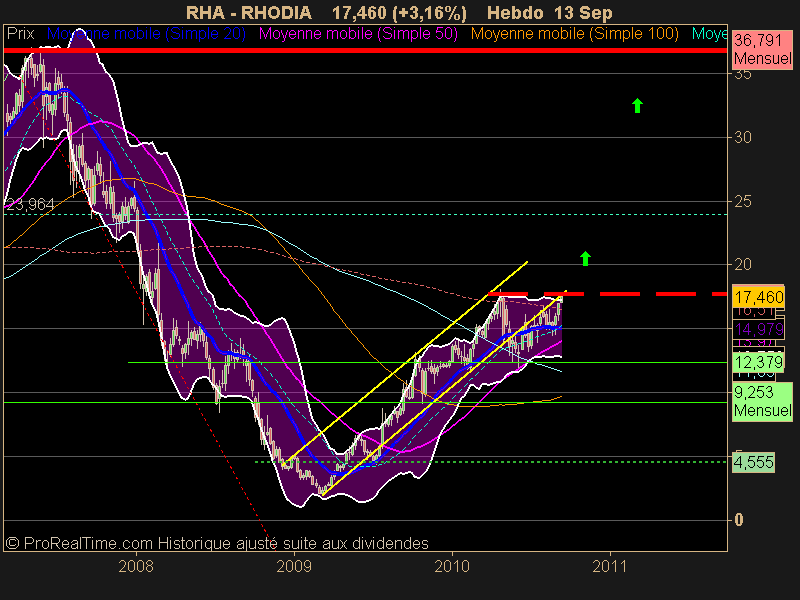Click the lower green arrow near level 20
The image size is (800, 600).
point(585,259)
